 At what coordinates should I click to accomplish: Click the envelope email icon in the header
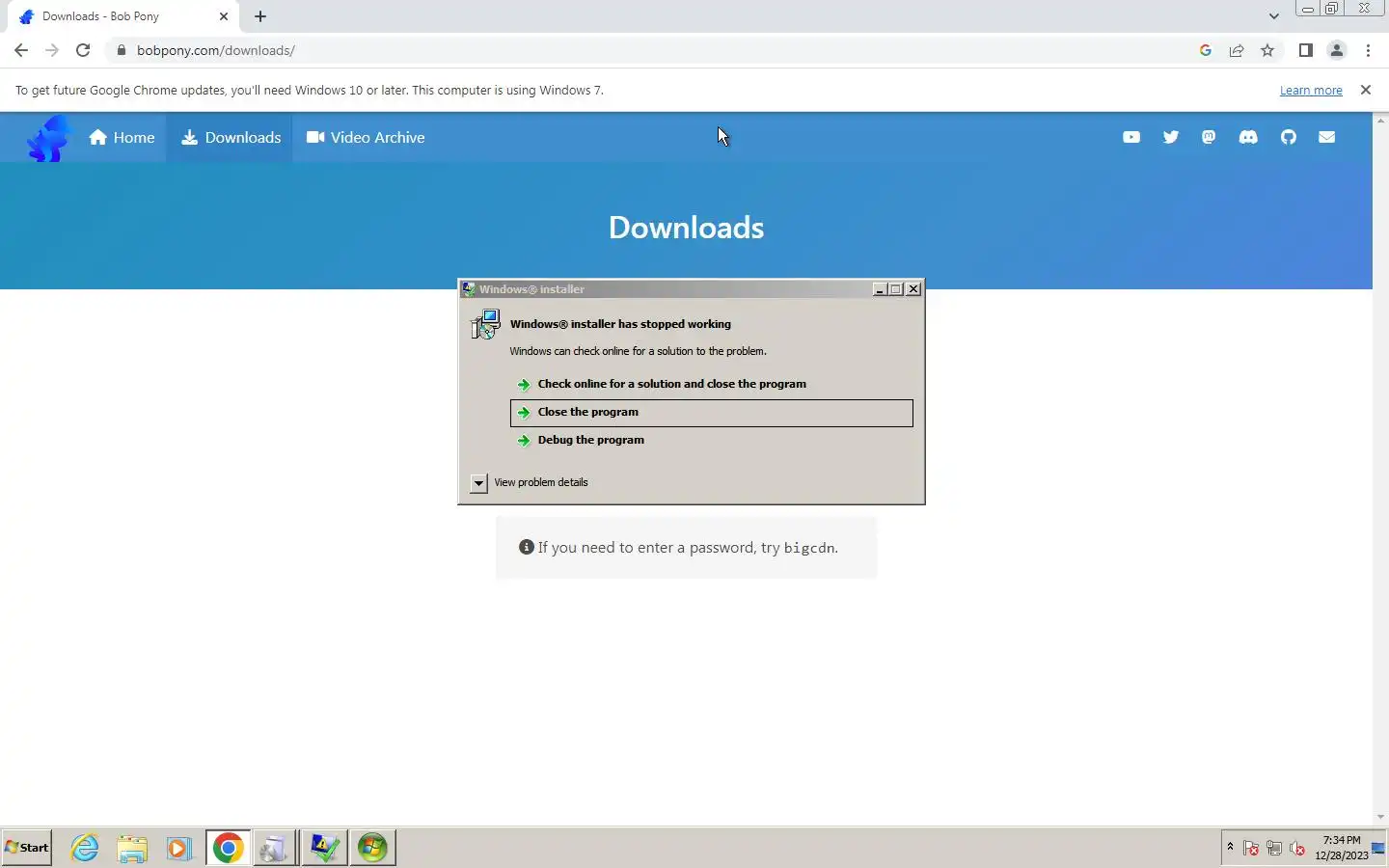1327,137
